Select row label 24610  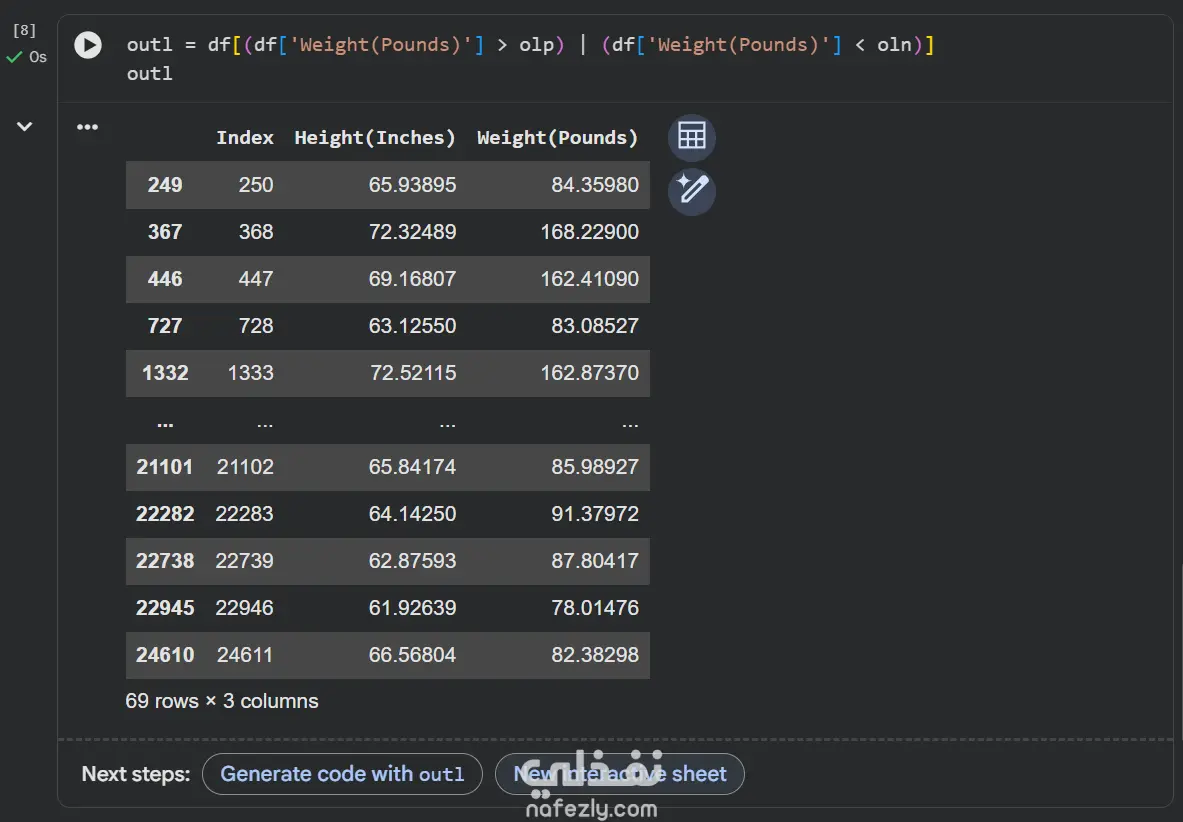164,655
